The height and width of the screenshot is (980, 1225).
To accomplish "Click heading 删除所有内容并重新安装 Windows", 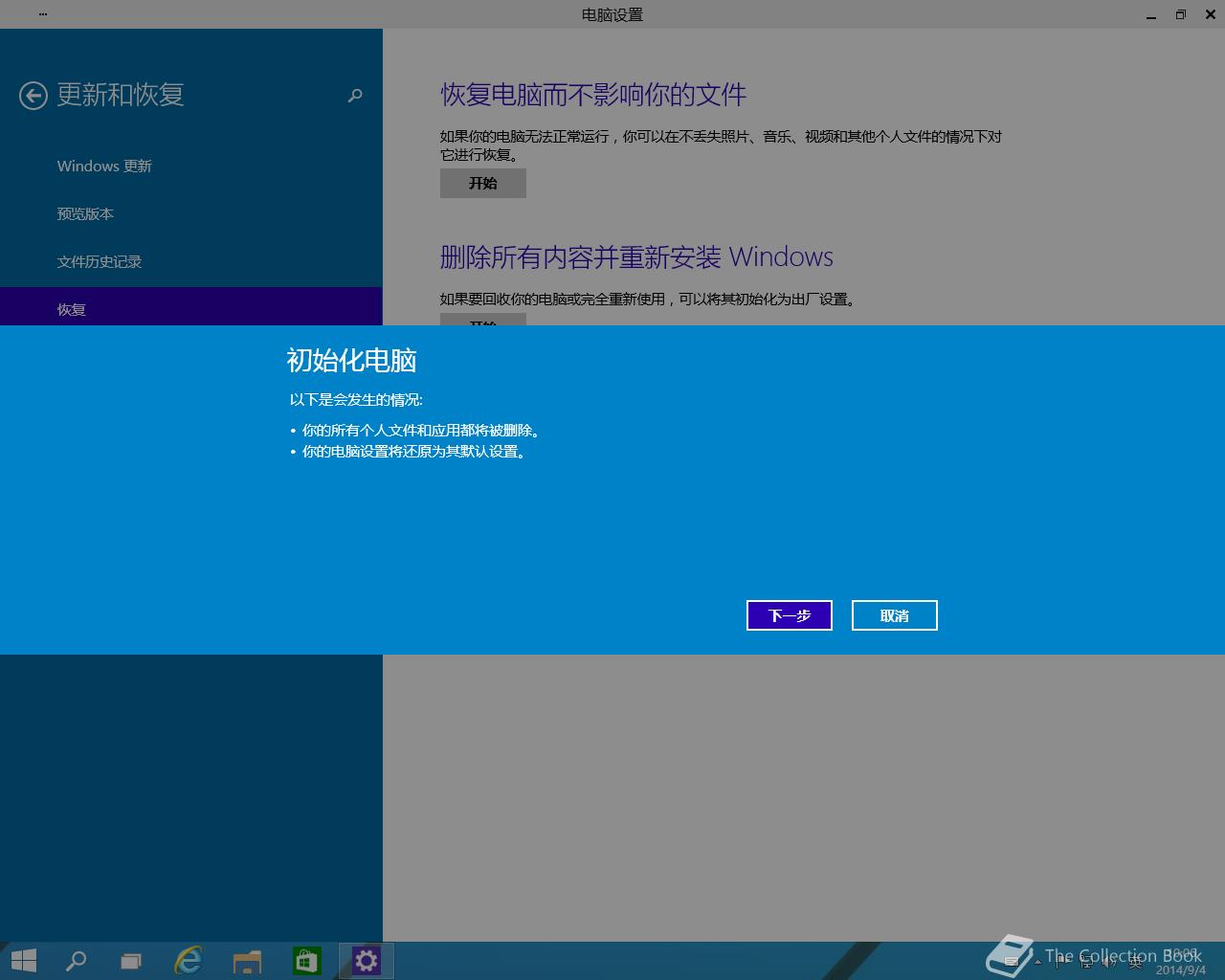I will coord(636,257).
